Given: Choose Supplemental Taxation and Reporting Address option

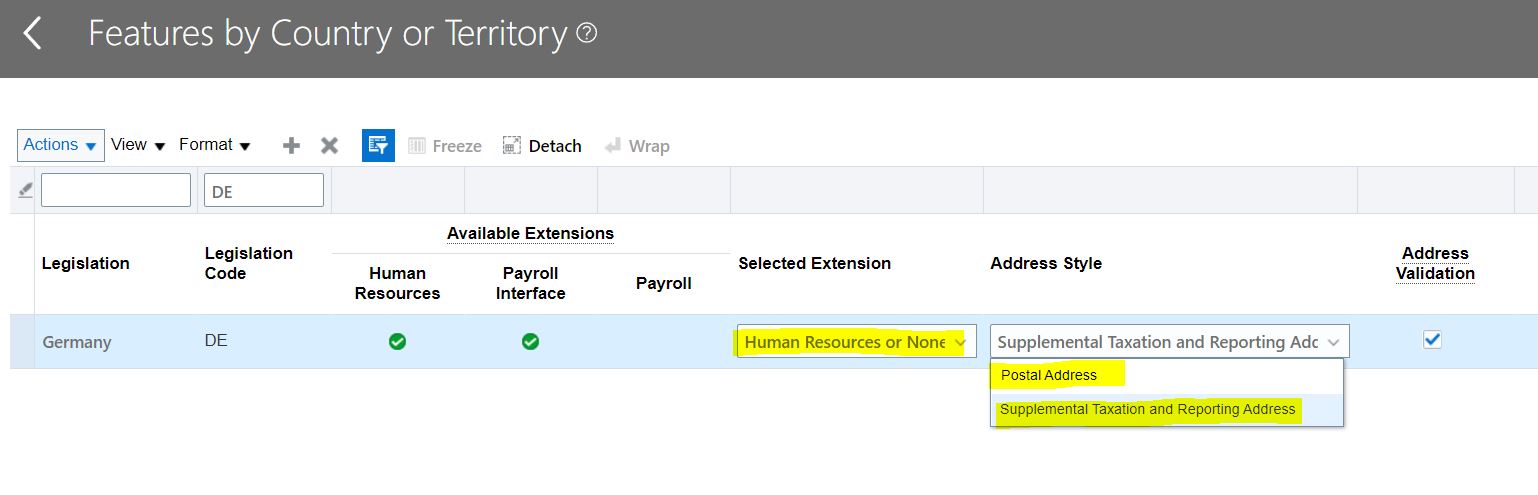Looking at the screenshot, I should pos(1167,410).
